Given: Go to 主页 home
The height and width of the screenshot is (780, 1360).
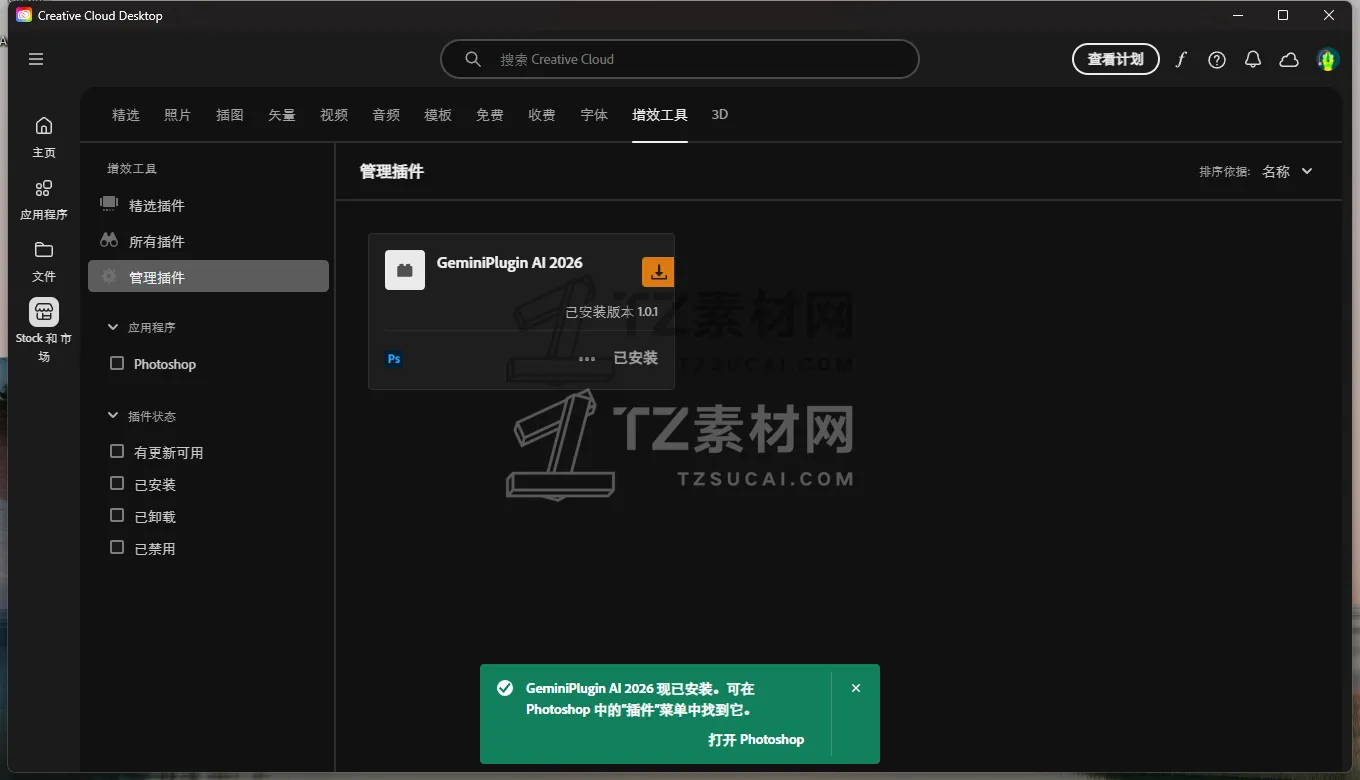Looking at the screenshot, I should pyautogui.click(x=44, y=137).
